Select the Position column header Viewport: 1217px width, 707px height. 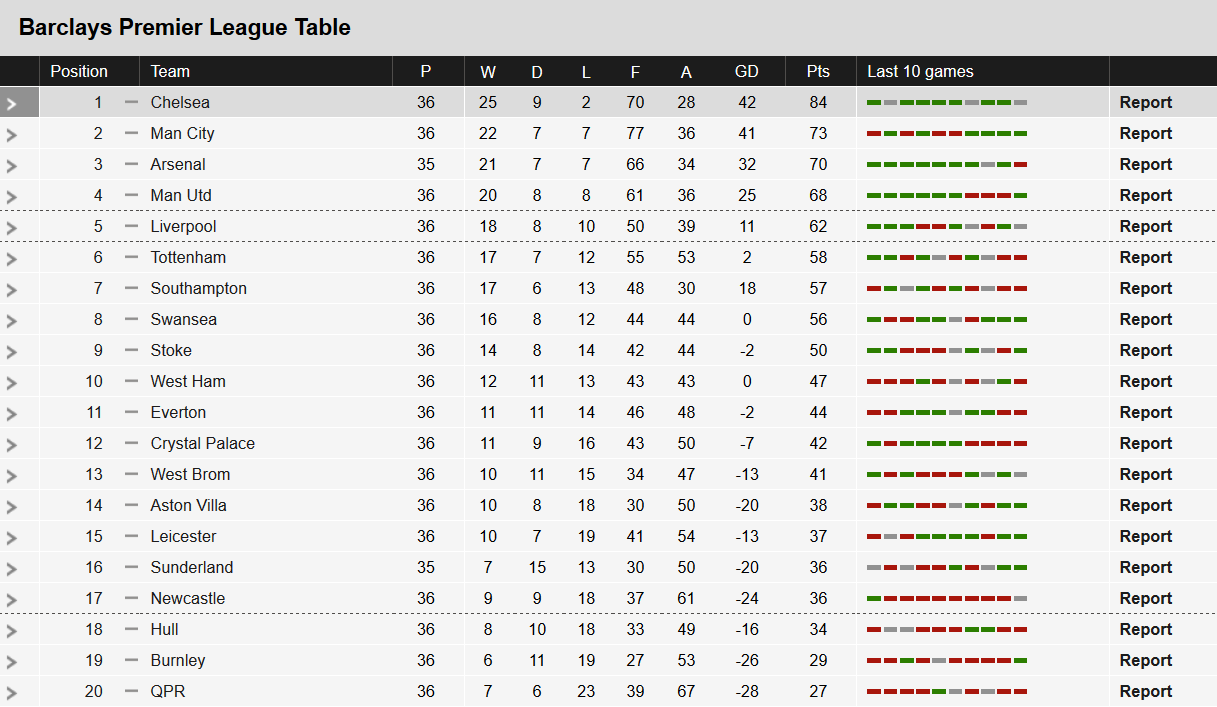[x=79, y=71]
